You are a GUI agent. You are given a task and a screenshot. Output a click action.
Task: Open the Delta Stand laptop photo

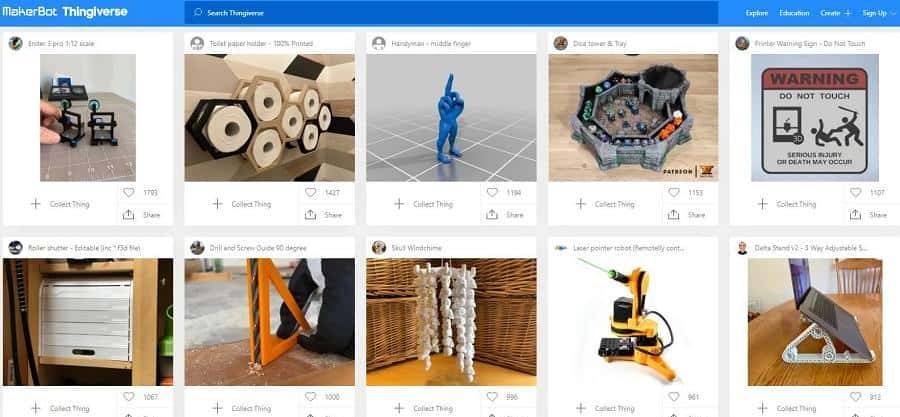[x=814, y=322]
